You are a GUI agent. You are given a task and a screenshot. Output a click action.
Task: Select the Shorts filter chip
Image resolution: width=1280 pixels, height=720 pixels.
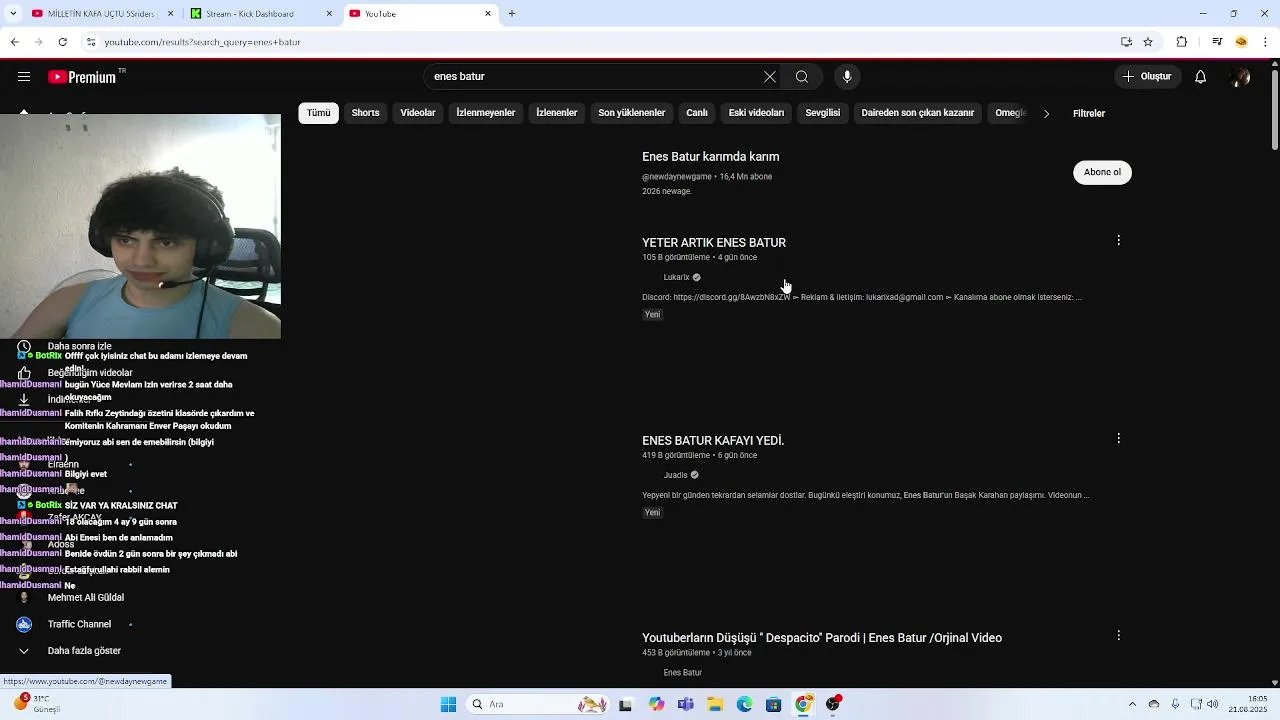(x=365, y=113)
